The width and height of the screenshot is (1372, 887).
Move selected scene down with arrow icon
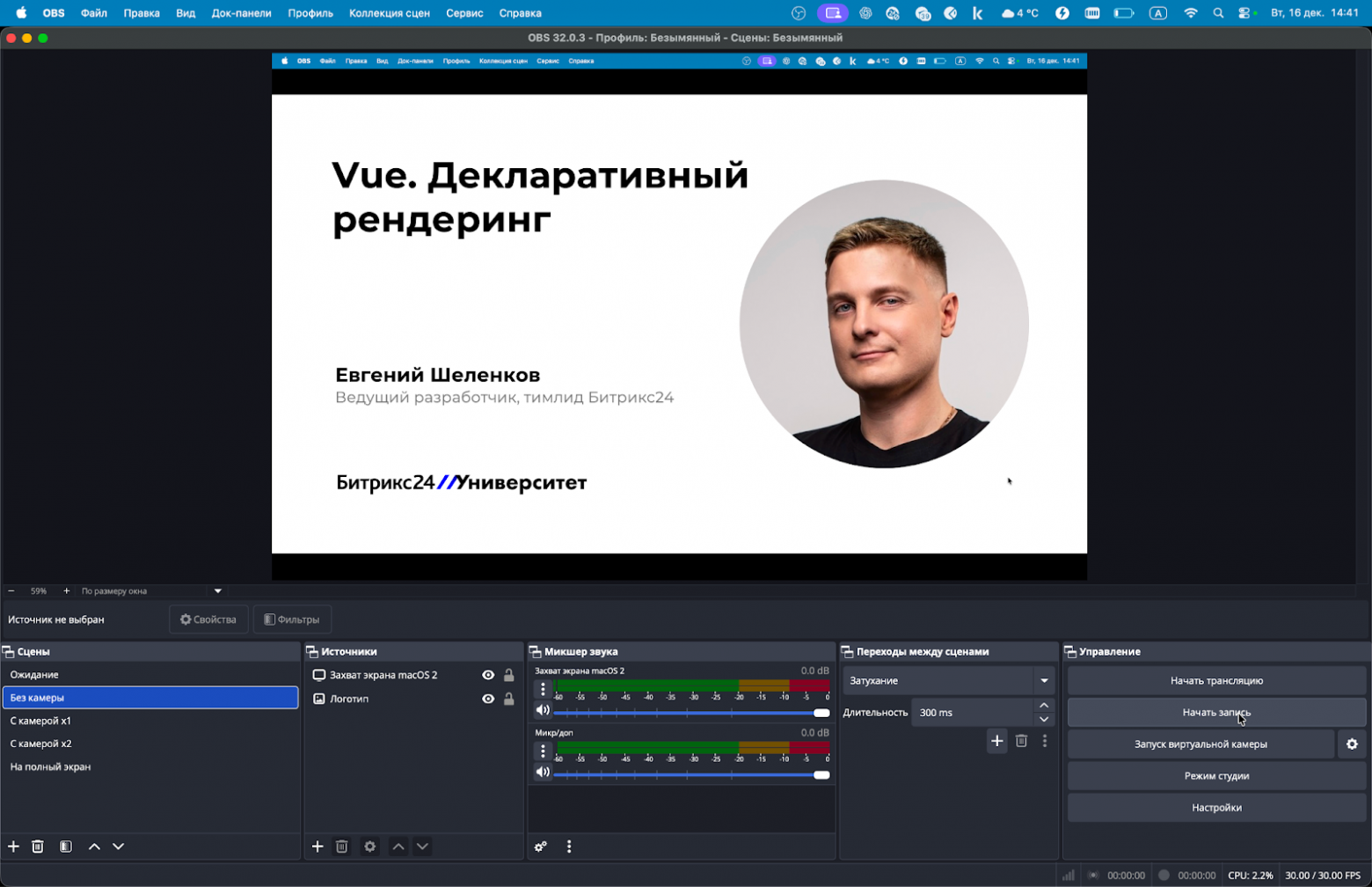click(117, 846)
